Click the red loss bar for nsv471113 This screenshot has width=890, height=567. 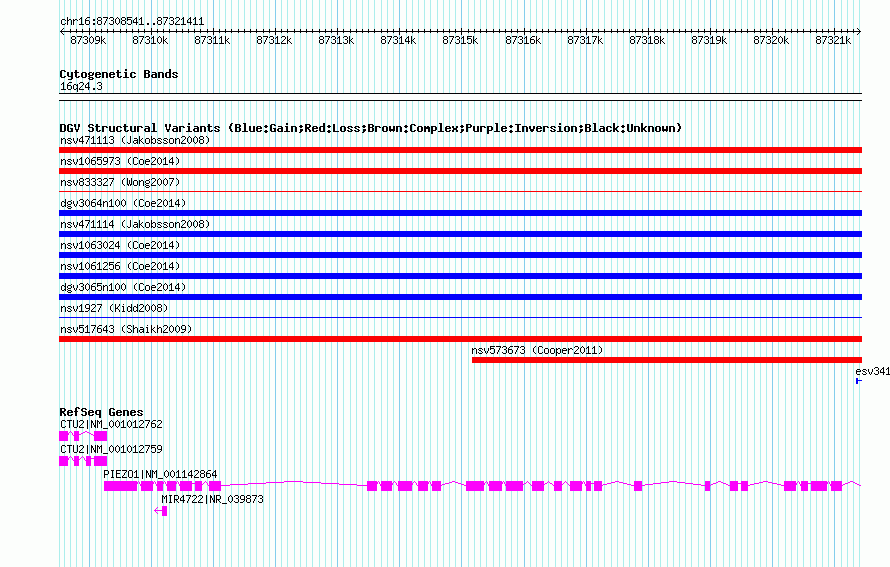460,150
